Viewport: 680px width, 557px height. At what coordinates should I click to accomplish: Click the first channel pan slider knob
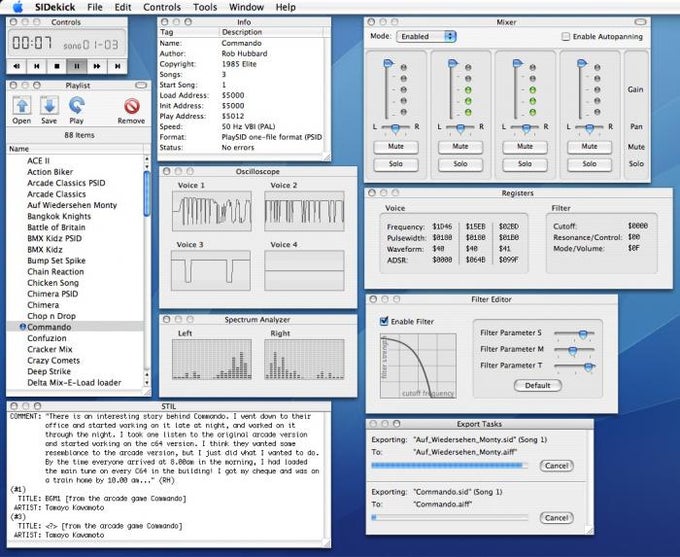tap(396, 128)
